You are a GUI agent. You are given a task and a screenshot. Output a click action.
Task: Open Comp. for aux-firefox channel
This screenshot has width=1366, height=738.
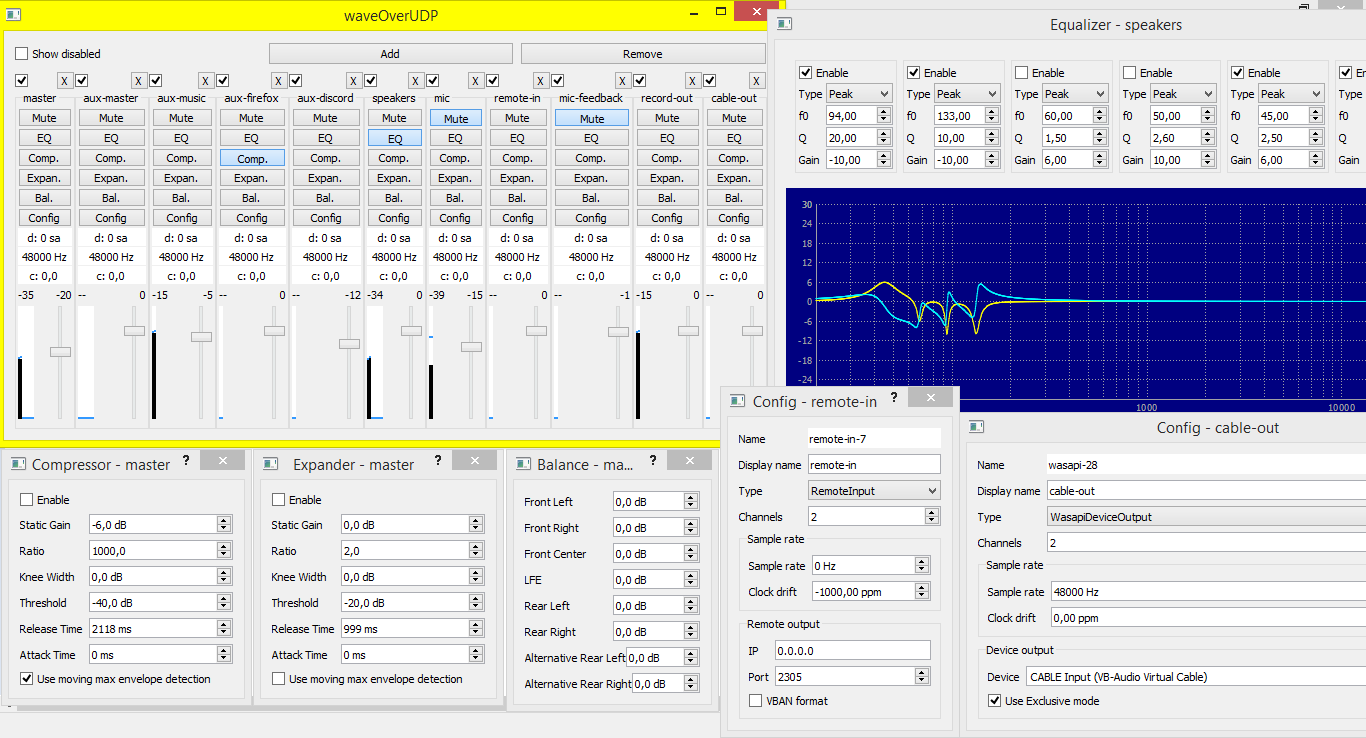click(x=252, y=158)
